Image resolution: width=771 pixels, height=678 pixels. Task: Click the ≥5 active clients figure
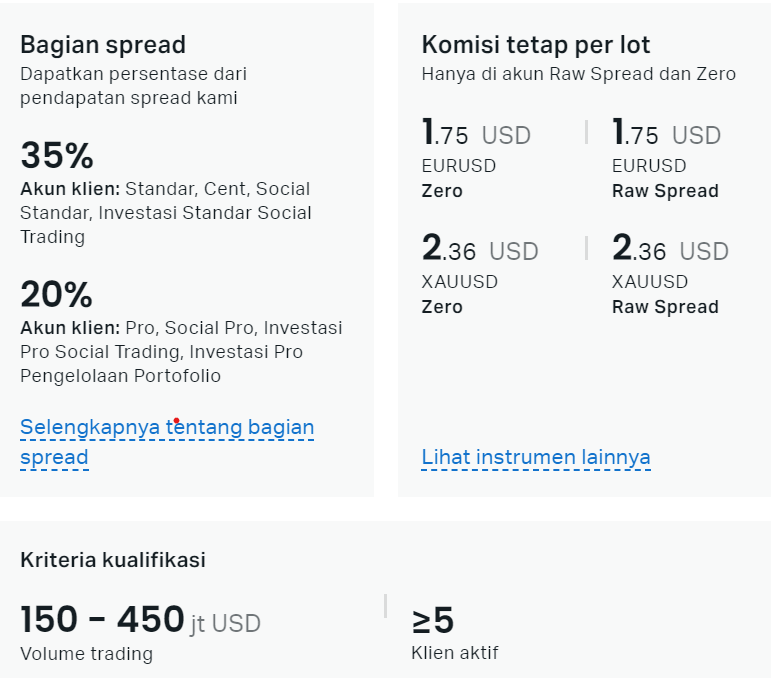433,620
